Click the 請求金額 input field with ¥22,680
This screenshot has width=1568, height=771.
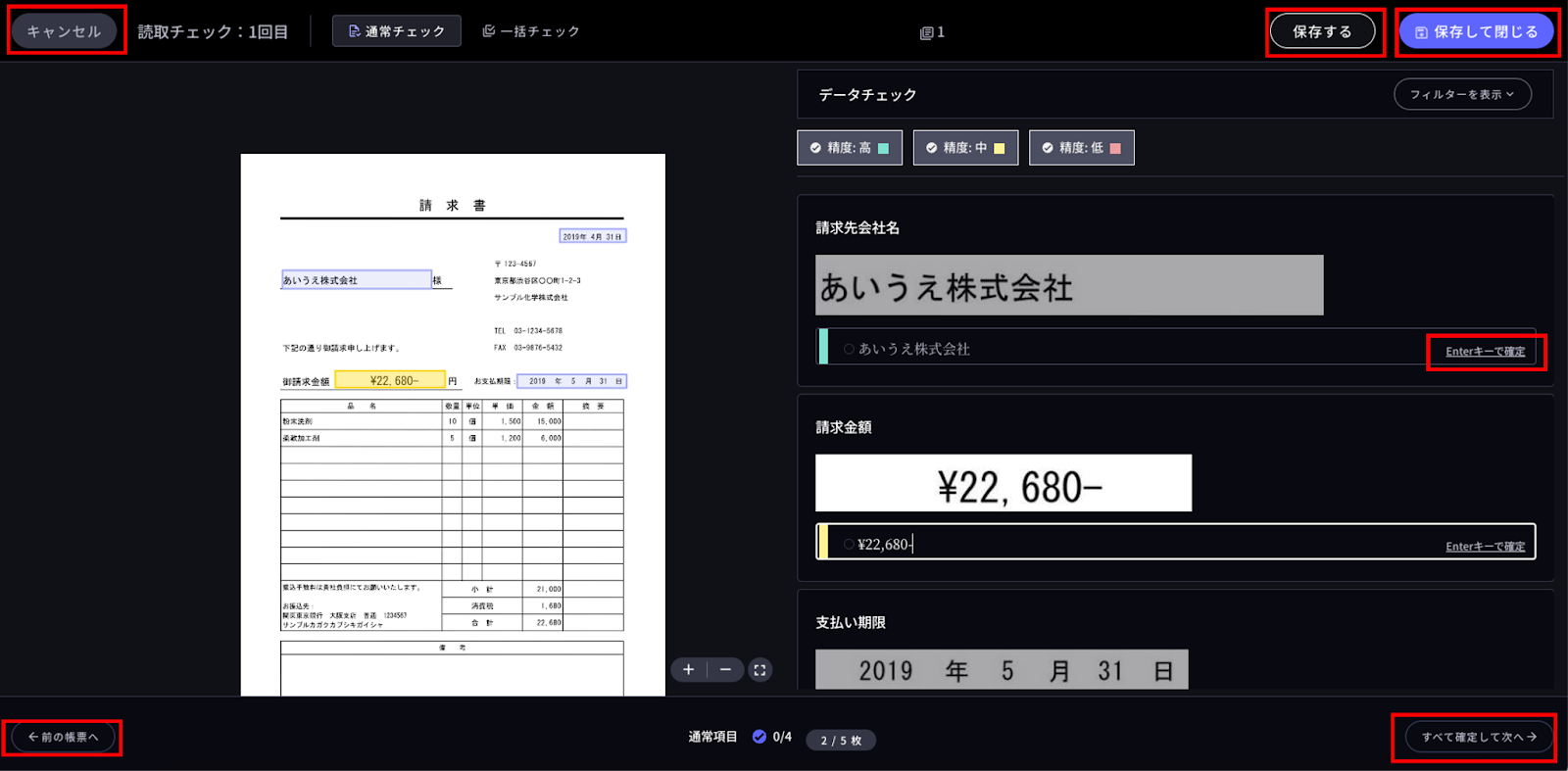click(1127, 544)
